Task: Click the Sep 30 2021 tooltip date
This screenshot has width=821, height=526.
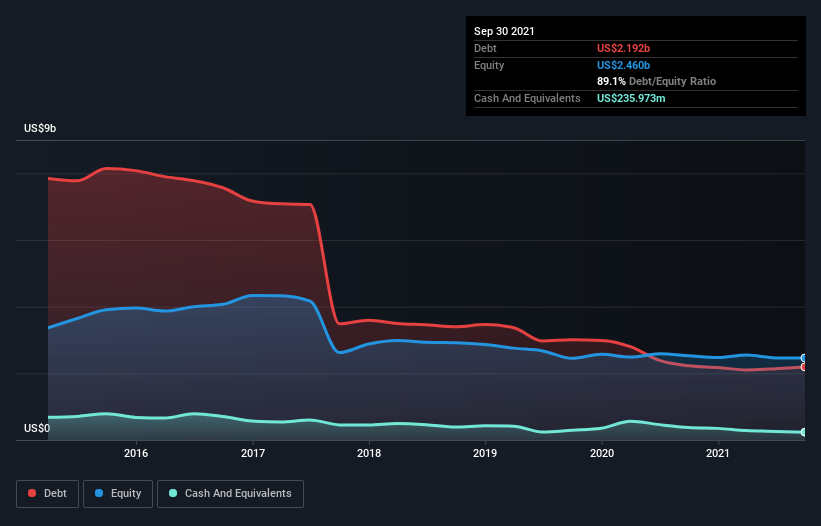Action: coord(504,31)
